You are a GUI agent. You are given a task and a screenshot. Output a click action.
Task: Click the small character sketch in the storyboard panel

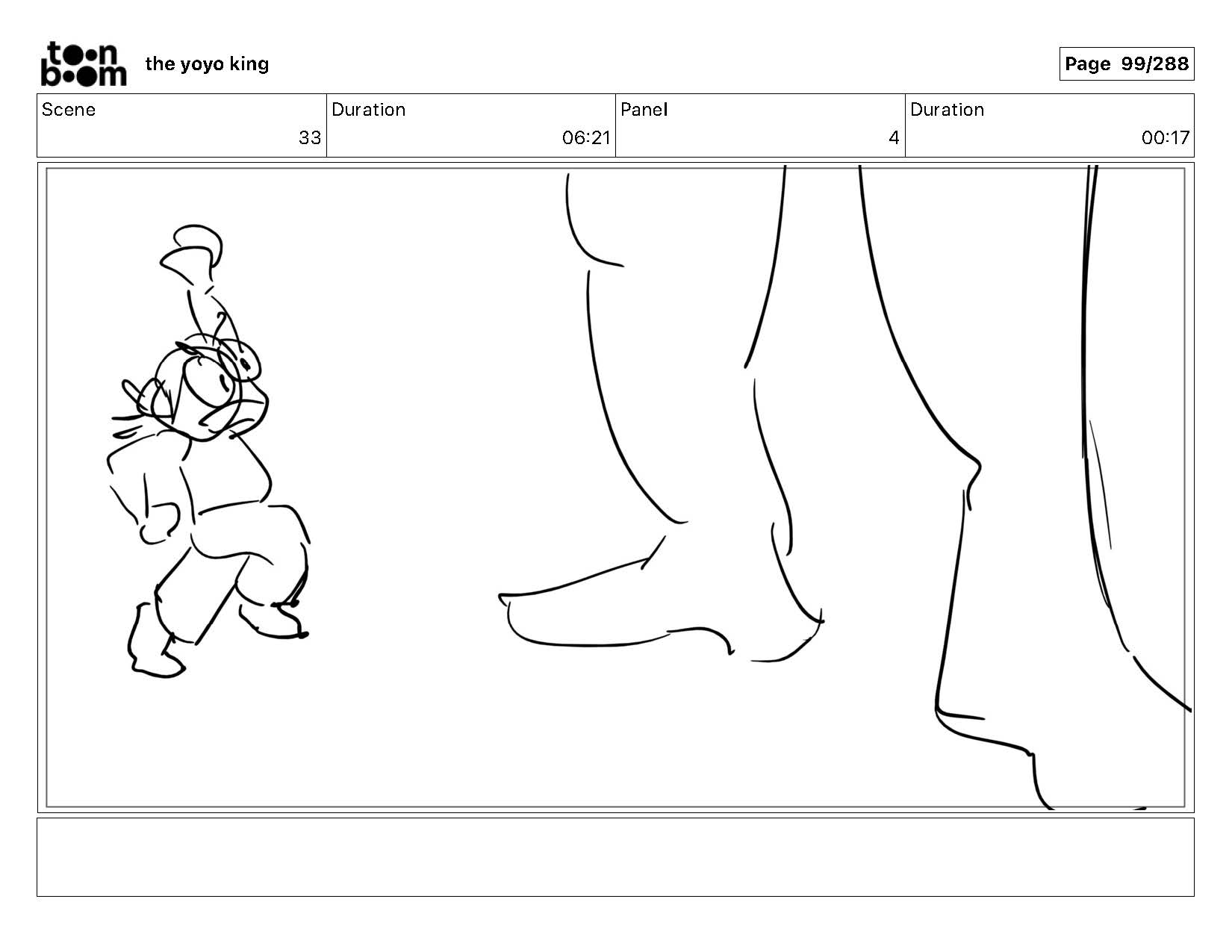(x=209, y=452)
